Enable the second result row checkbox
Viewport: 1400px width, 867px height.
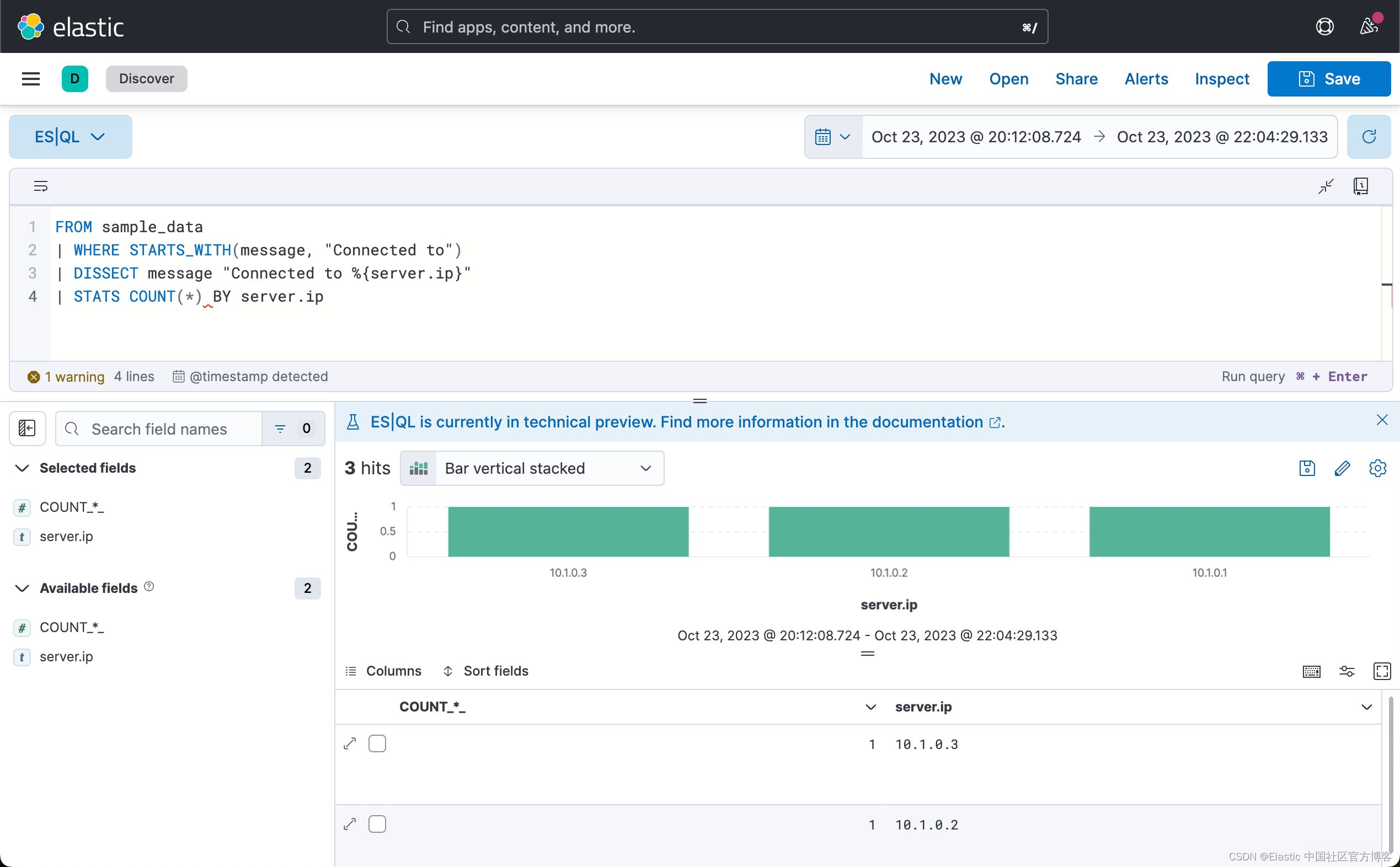(x=378, y=824)
